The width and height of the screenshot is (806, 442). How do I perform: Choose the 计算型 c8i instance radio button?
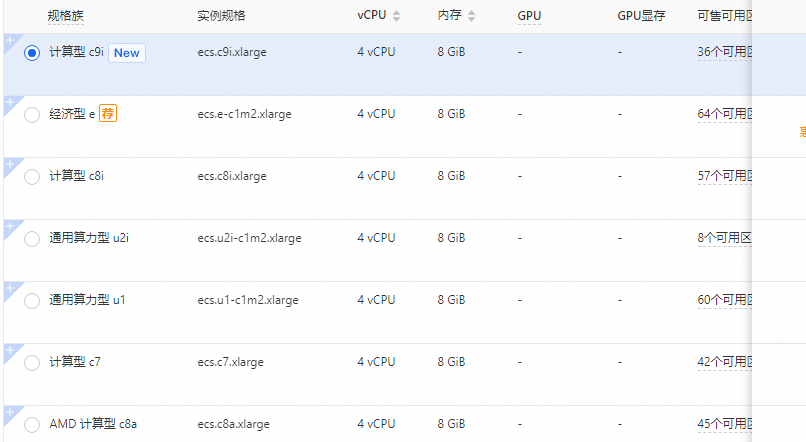click(x=32, y=177)
